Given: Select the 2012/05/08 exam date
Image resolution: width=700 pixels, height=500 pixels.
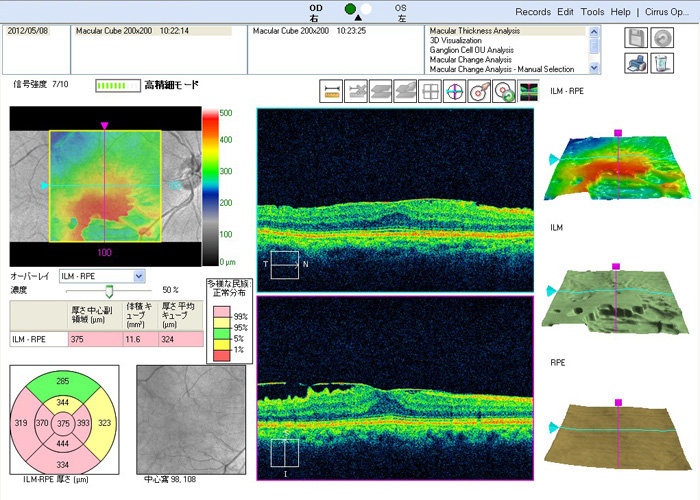Looking at the screenshot, I should coord(28,31).
